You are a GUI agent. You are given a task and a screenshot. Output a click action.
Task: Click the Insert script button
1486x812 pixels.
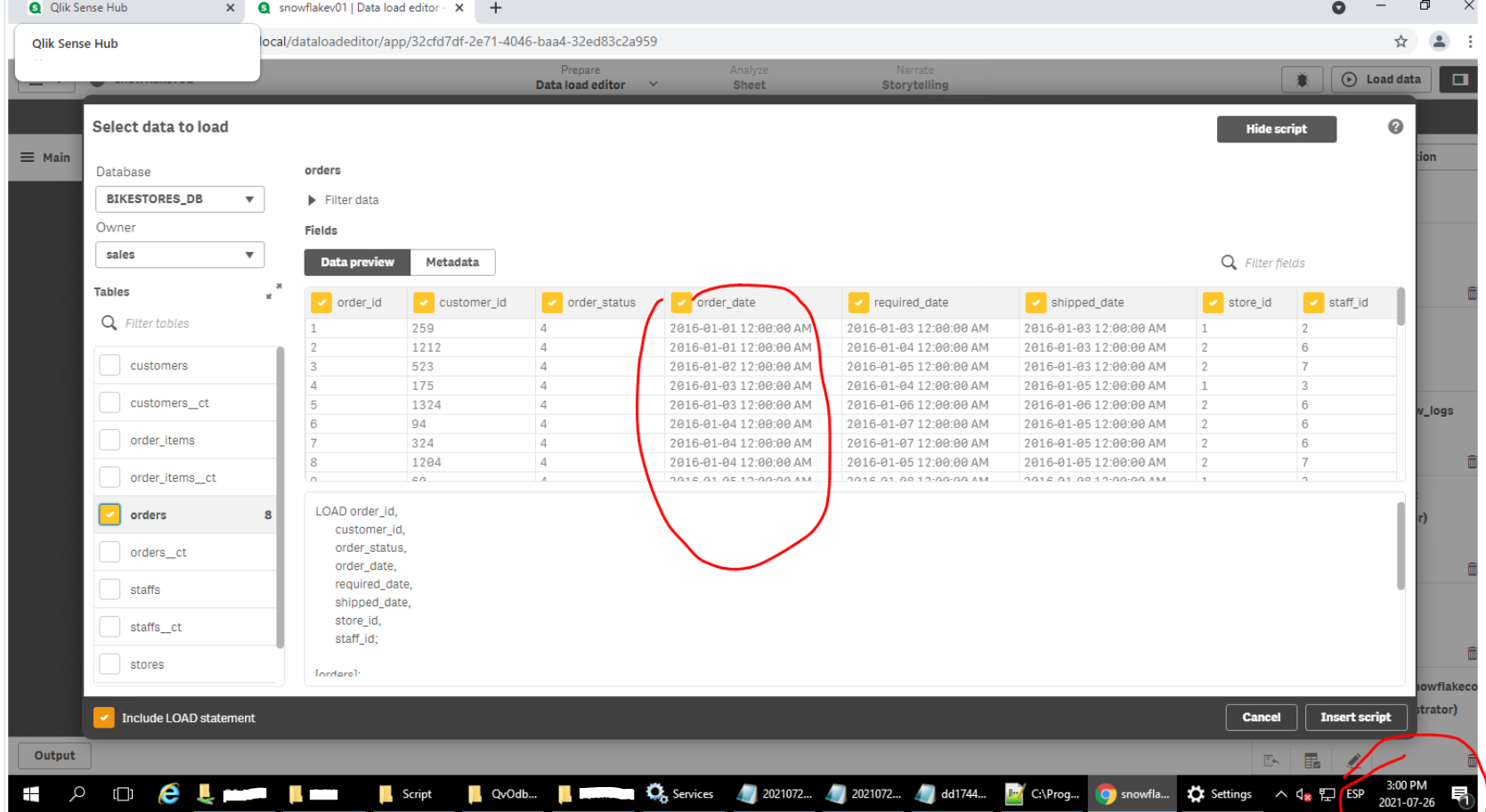1355,717
